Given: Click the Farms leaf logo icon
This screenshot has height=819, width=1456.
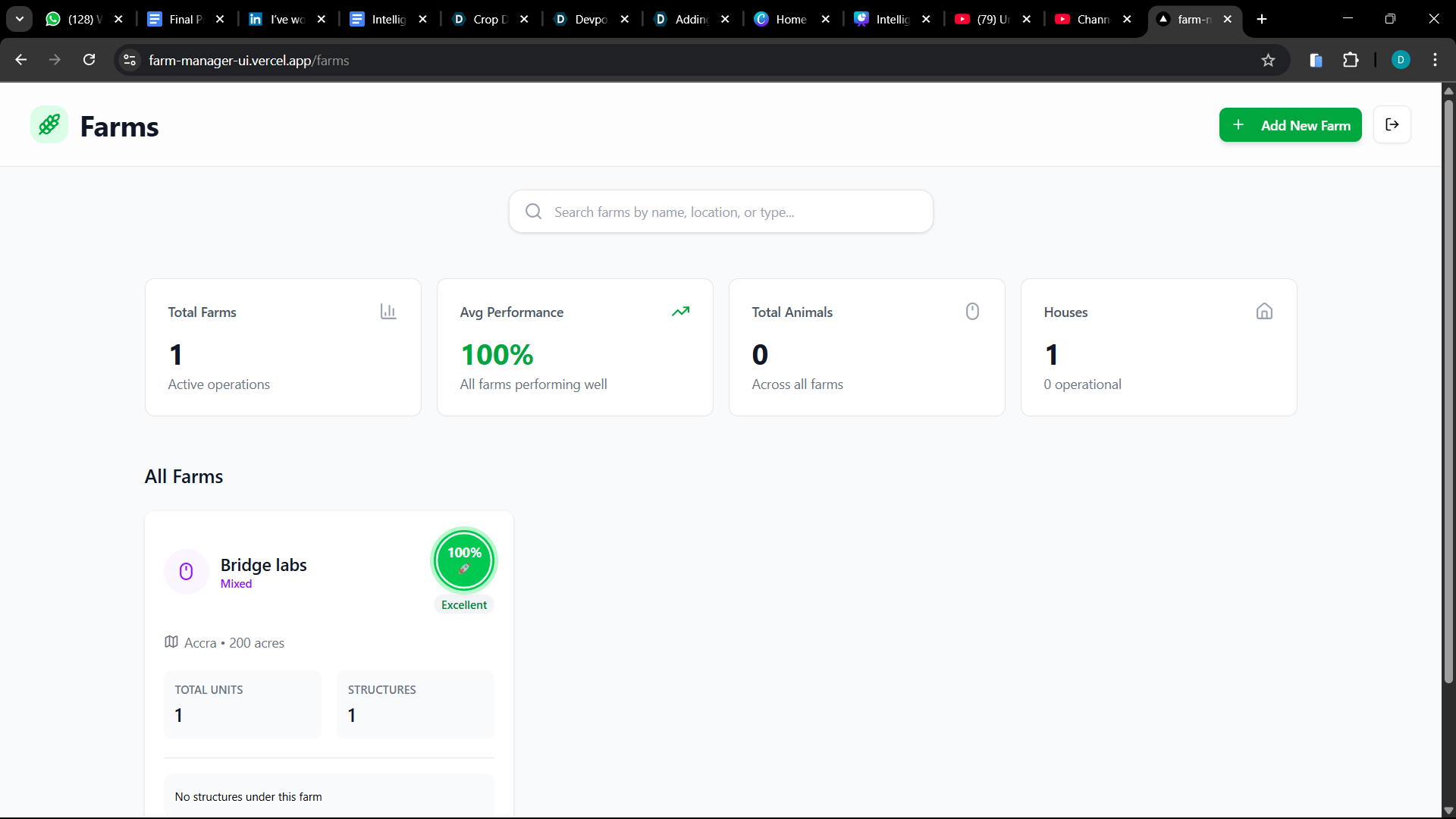Looking at the screenshot, I should tap(49, 124).
